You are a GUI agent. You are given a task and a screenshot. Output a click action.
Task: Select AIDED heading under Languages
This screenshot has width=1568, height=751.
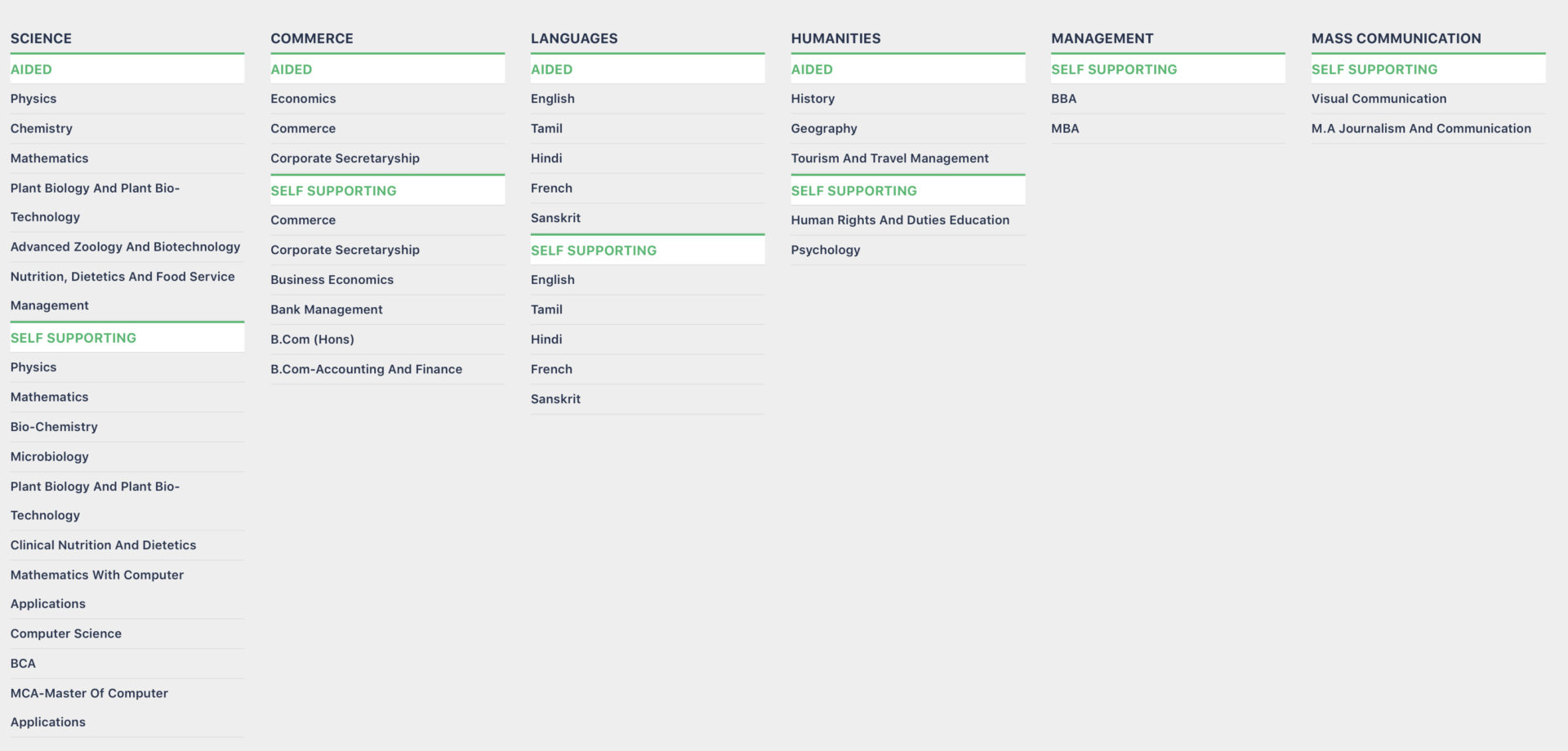(x=551, y=69)
